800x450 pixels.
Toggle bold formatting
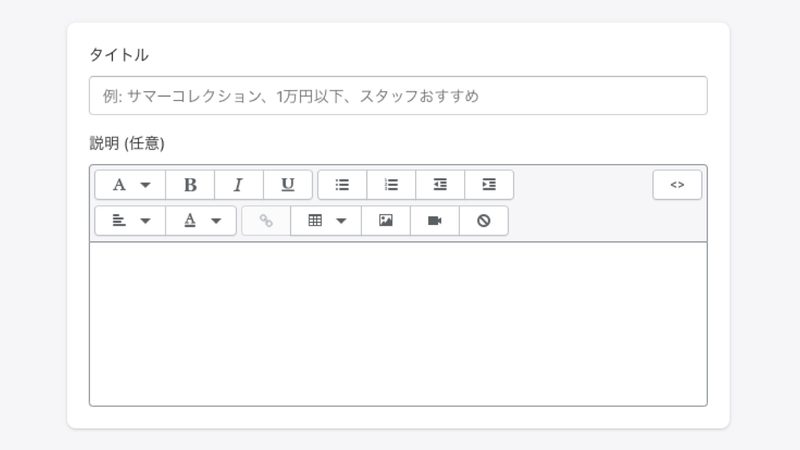[190, 185]
